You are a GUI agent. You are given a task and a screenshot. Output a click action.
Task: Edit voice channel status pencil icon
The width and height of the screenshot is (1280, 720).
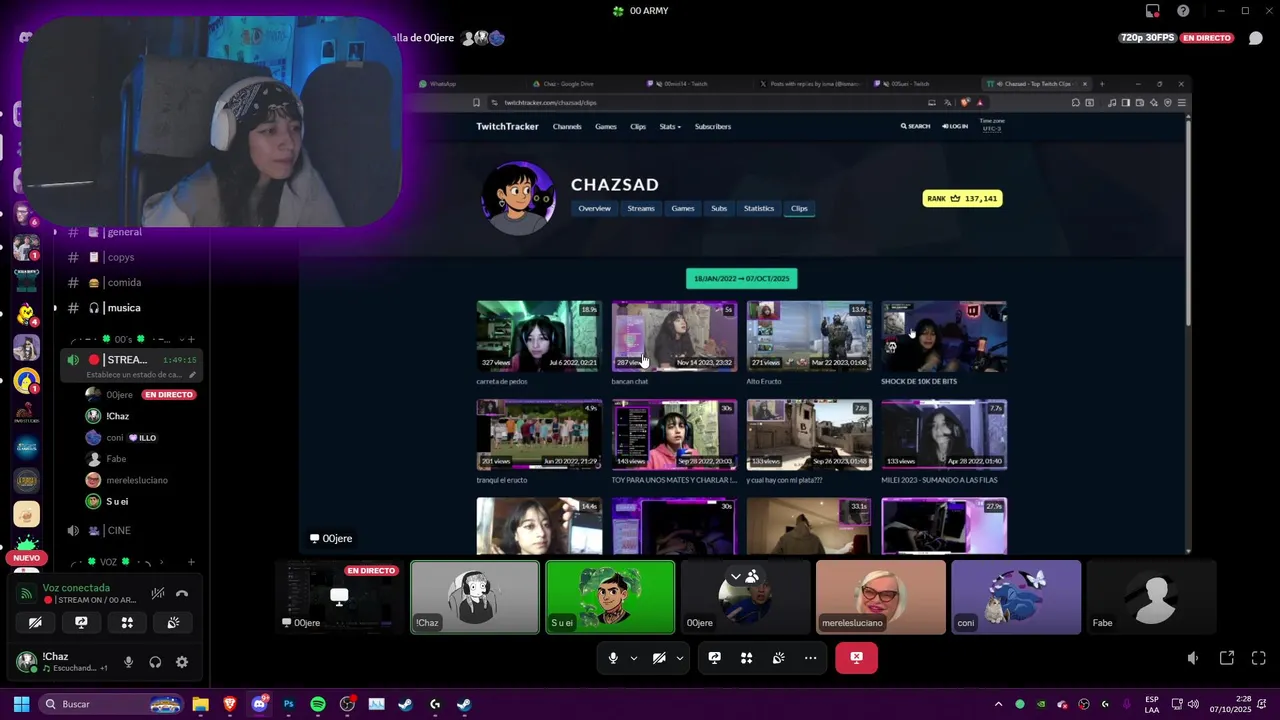[x=193, y=375]
